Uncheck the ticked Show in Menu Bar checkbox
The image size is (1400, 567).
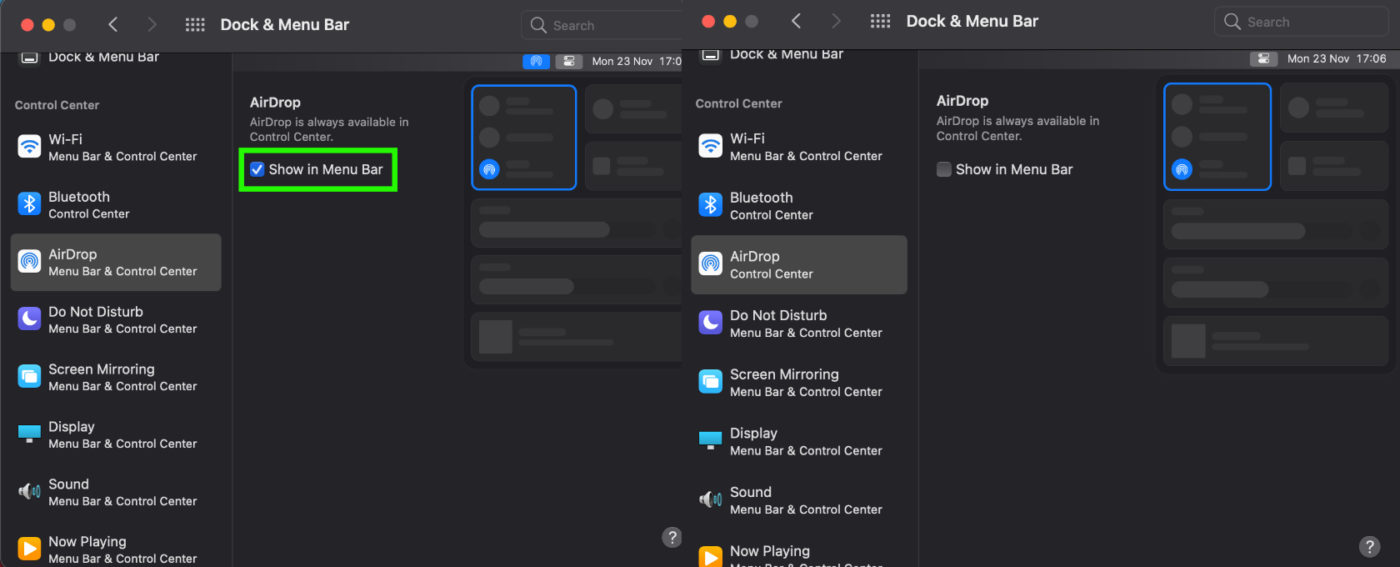(257, 169)
